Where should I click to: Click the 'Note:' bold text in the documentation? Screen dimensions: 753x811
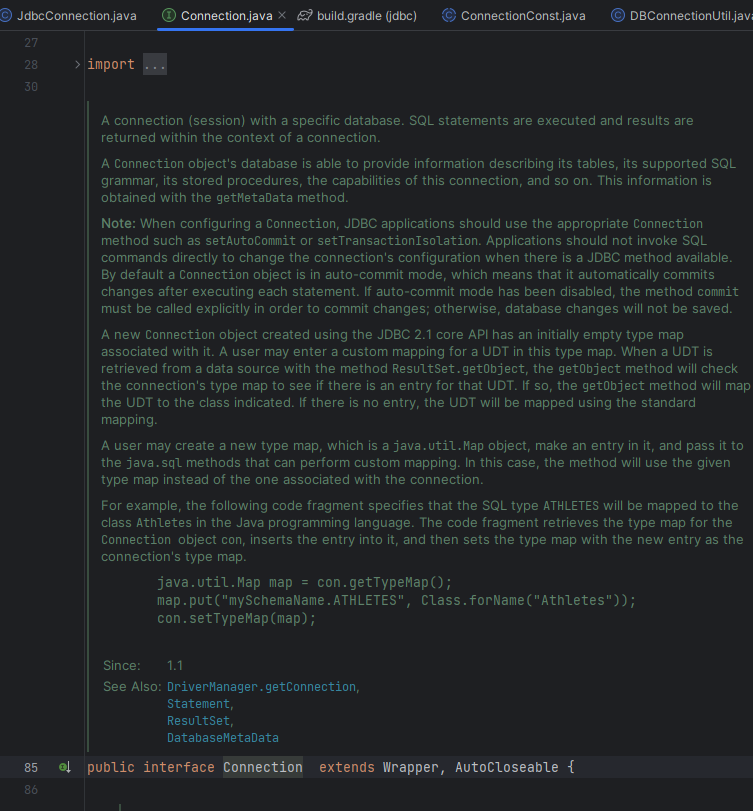coord(118,223)
